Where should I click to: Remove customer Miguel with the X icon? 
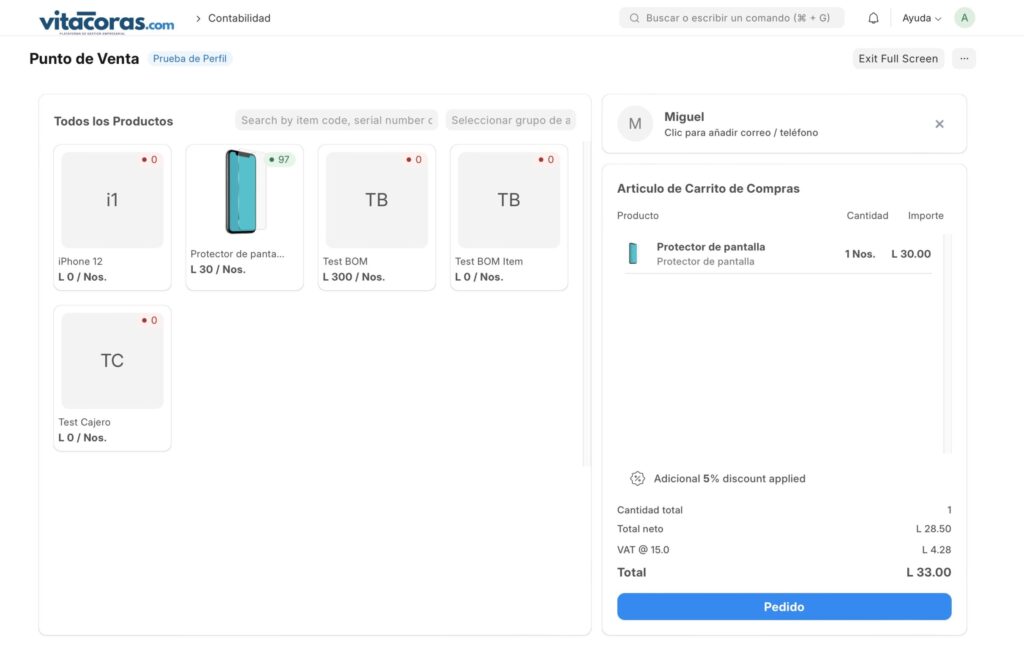pos(939,124)
